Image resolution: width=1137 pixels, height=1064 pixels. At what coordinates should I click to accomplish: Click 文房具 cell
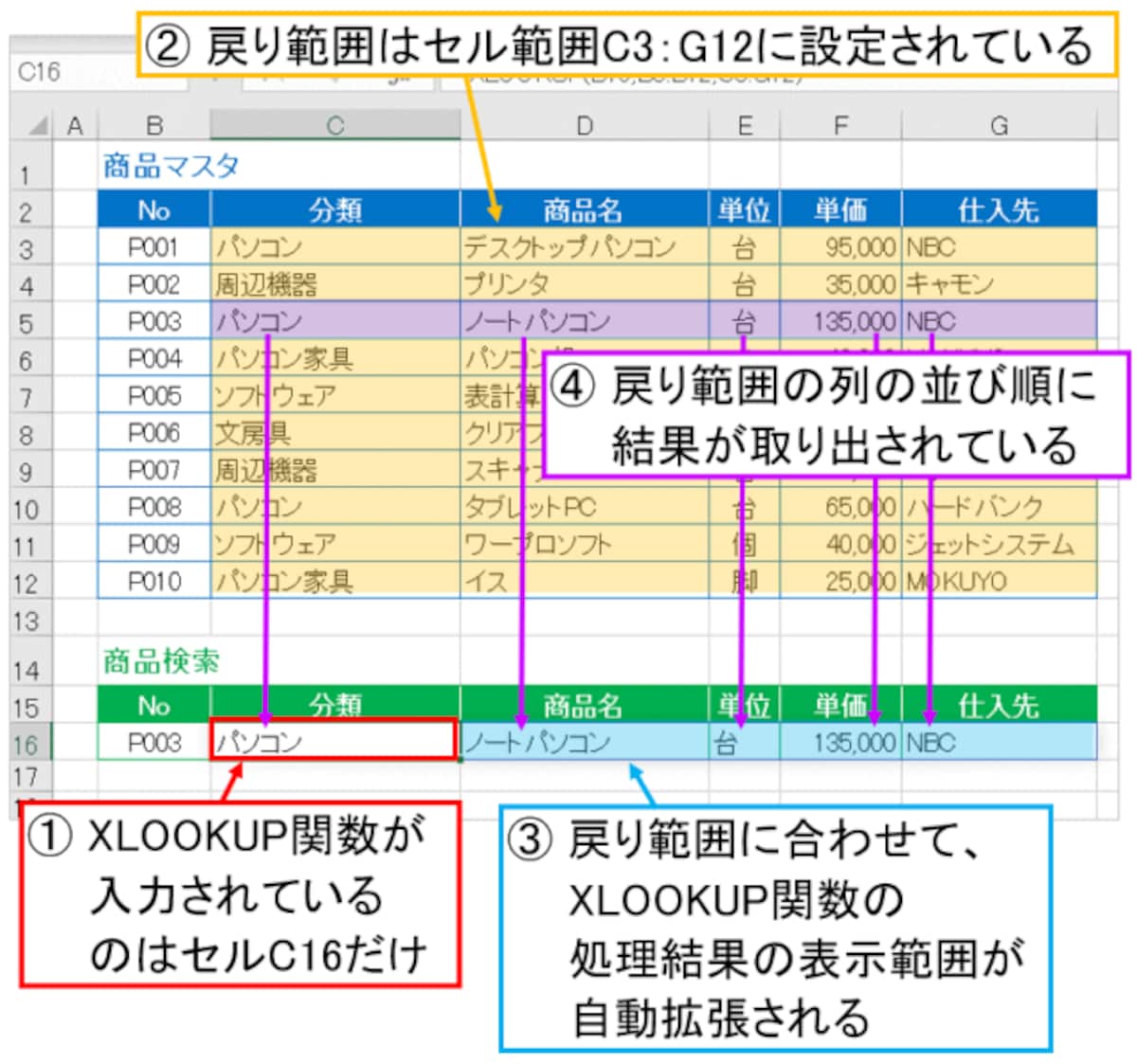(335, 432)
